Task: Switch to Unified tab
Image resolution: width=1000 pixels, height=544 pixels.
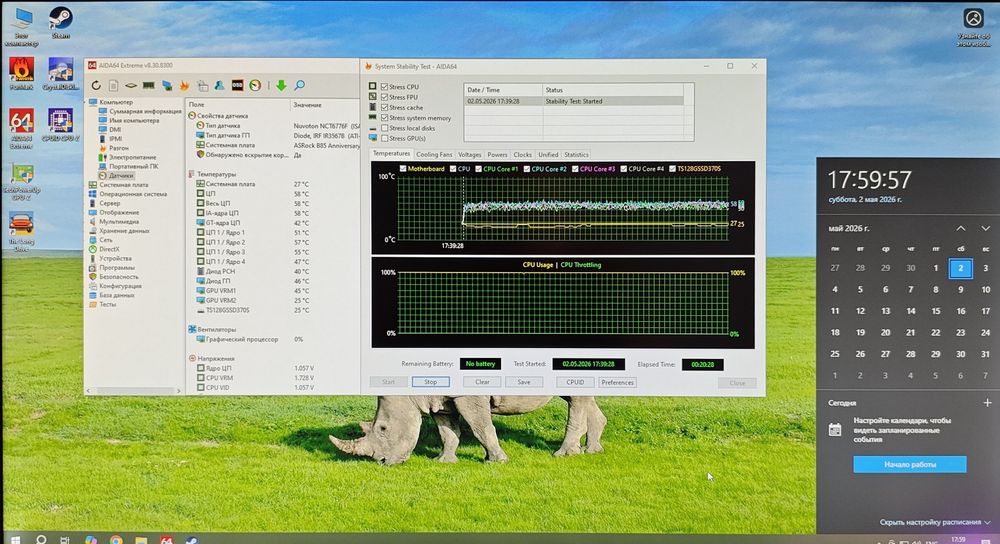Action: (x=548, y=154)
